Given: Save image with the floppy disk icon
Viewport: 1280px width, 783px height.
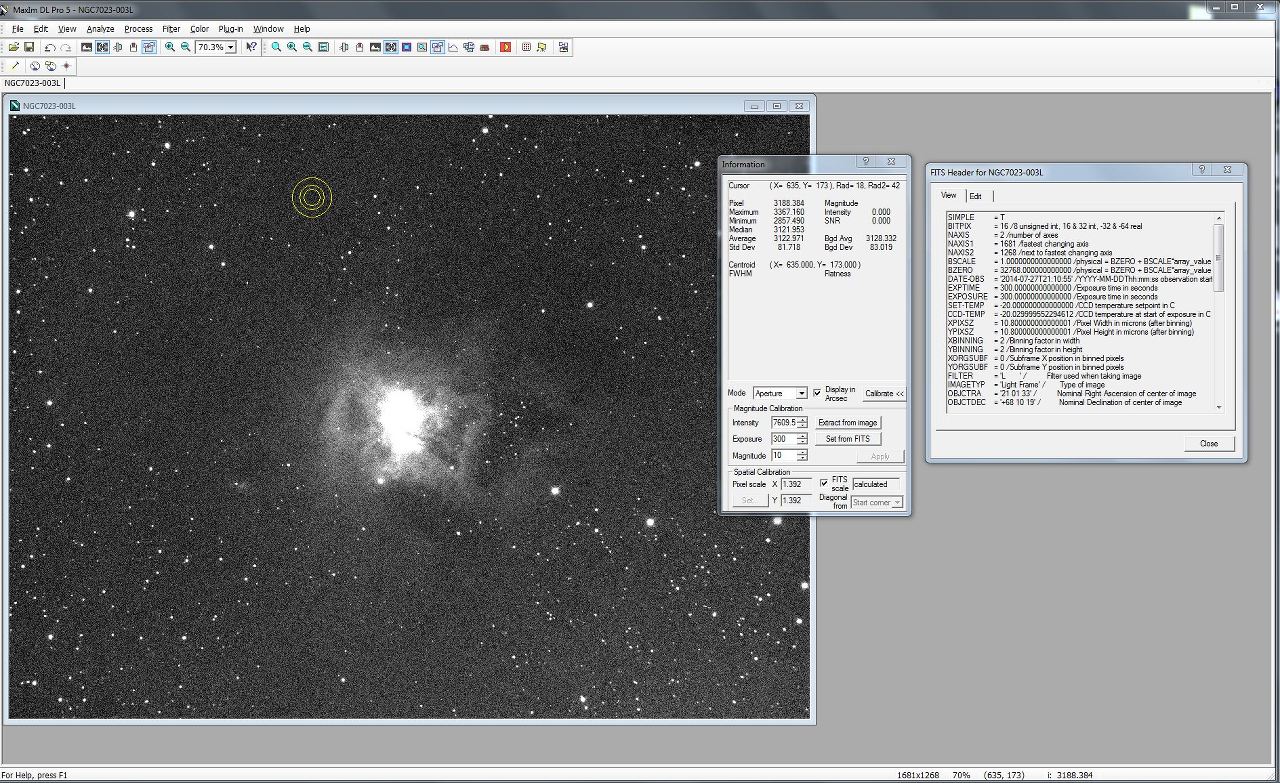Looking at the screenshot, I should click(29, 47).
